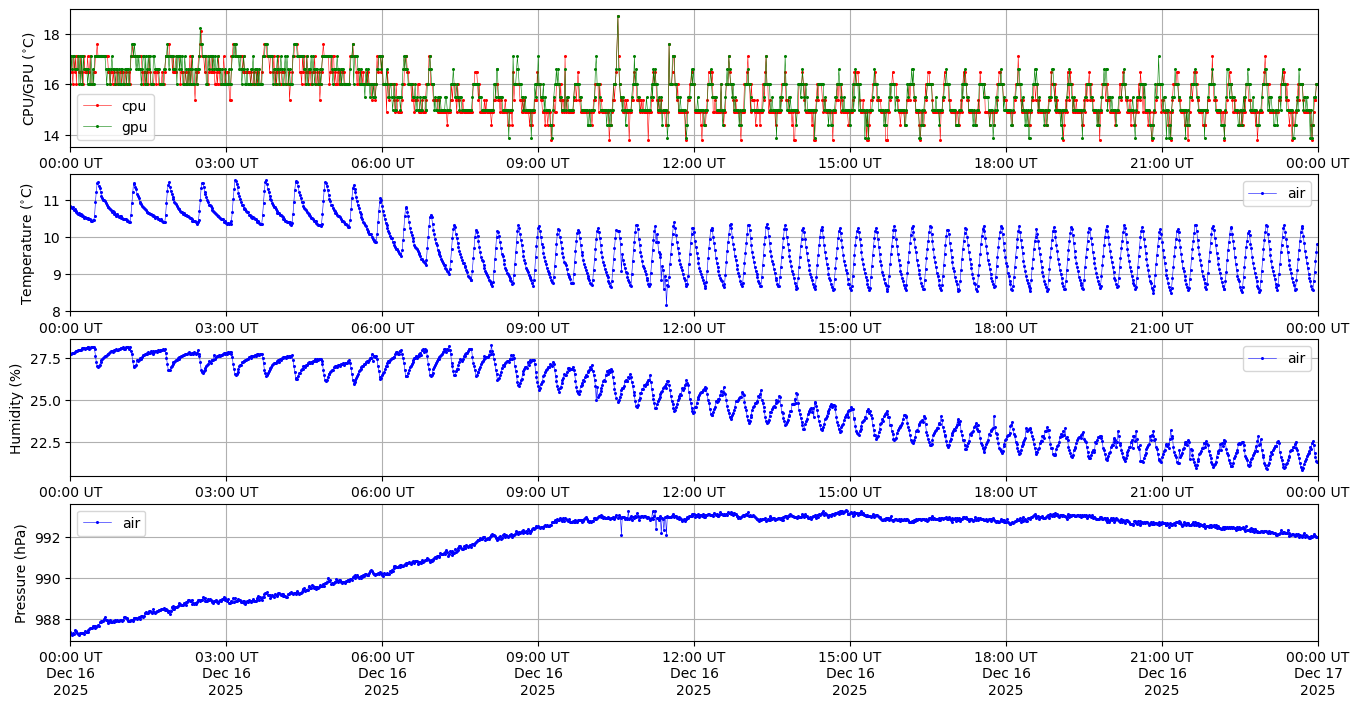
Task: Click the Dec 17 2025 date label
Action: tap(1317, 674)
